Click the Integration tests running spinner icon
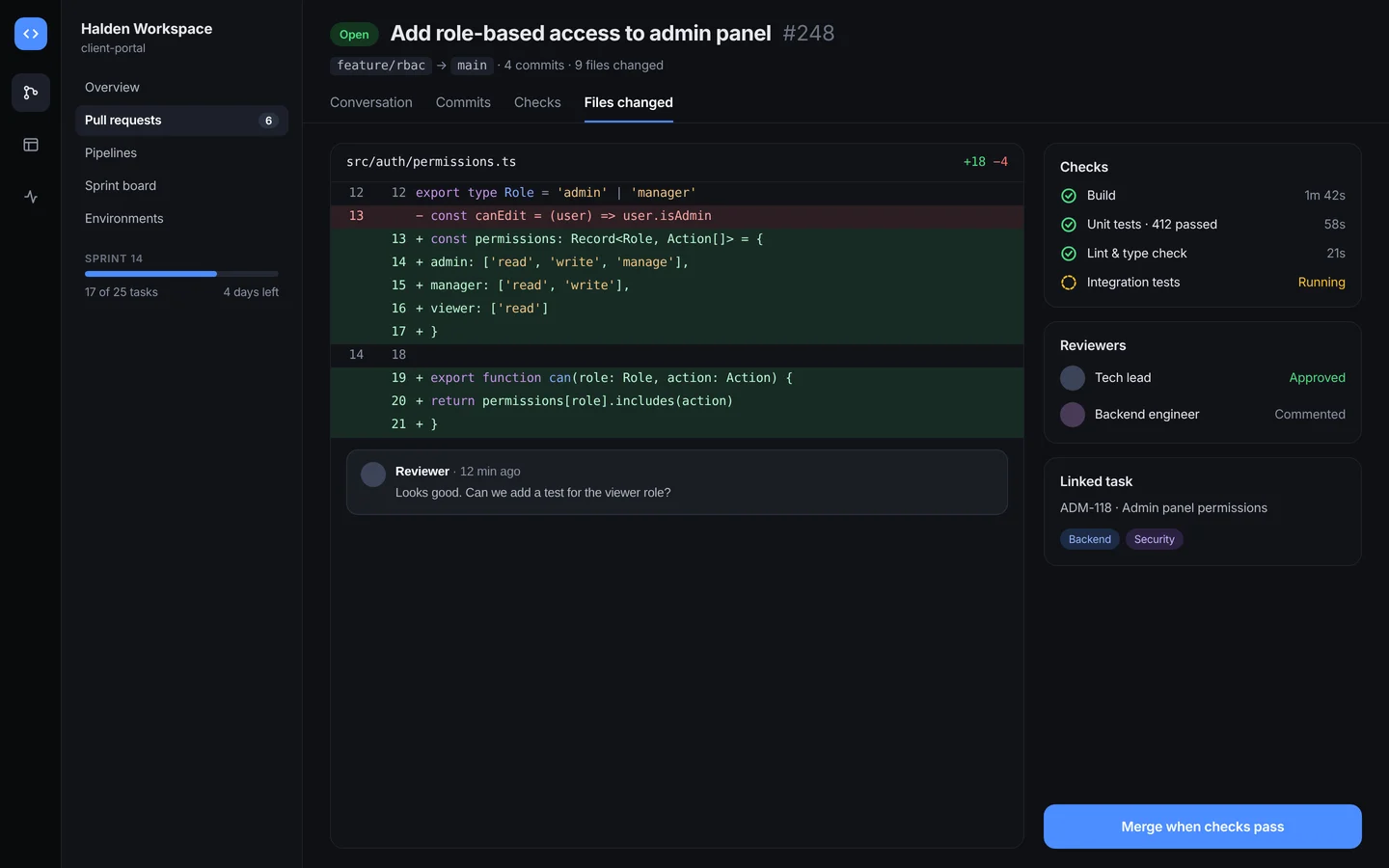 pyautogui.click(x=1069, y=283)
